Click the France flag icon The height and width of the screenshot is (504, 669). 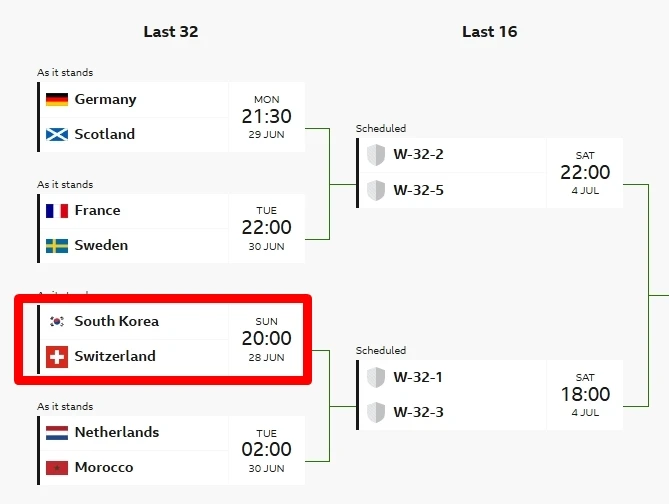click(57, 211)
